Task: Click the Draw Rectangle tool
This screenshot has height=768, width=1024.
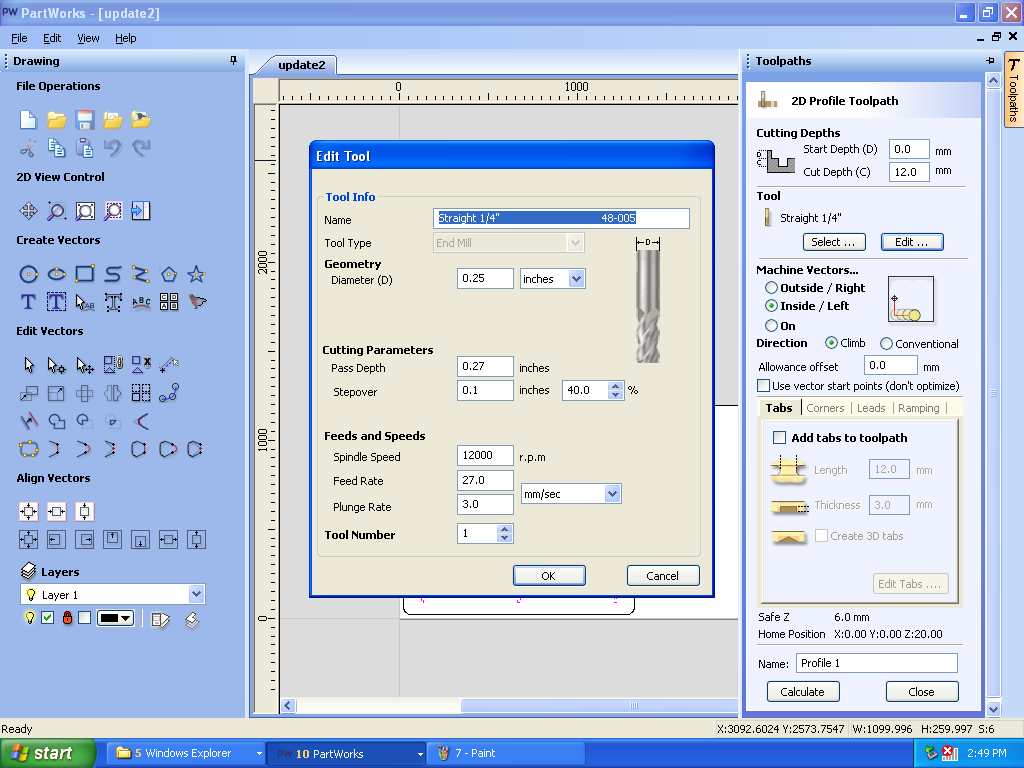Action: (84, 274)
